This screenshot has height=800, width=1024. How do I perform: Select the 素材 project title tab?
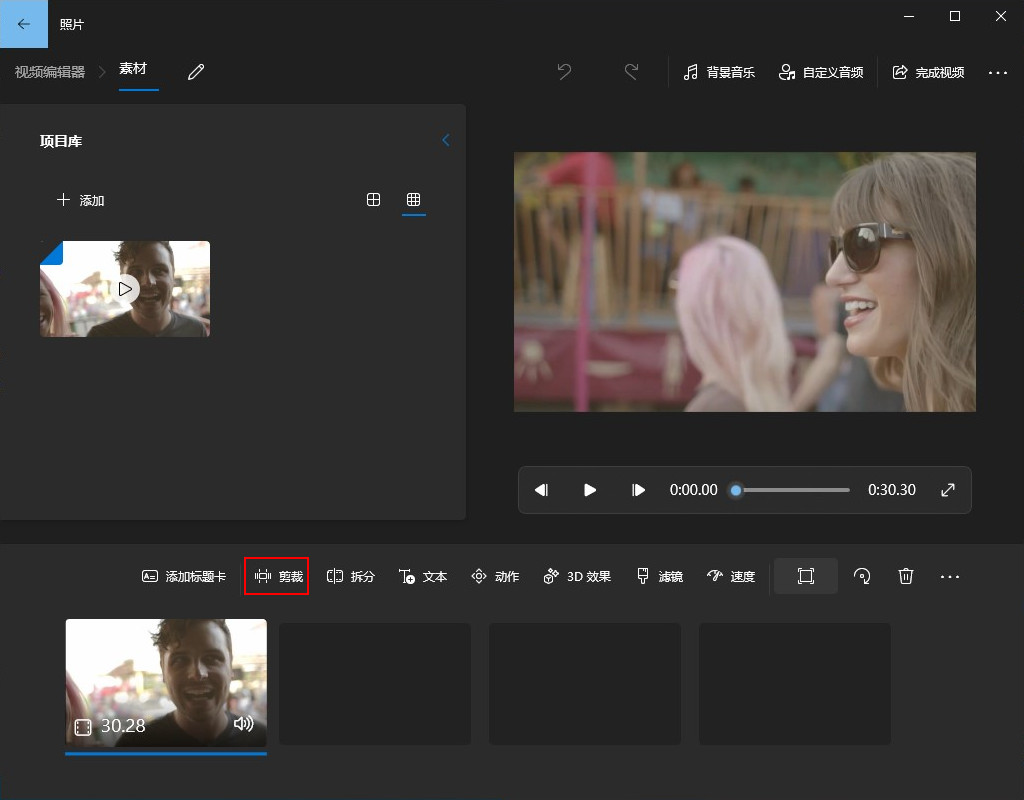click(x=133, y=69)
